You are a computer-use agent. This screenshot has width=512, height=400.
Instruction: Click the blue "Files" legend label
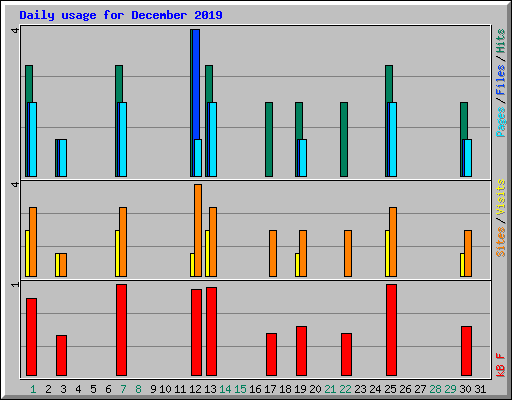(x=501, y=79)
